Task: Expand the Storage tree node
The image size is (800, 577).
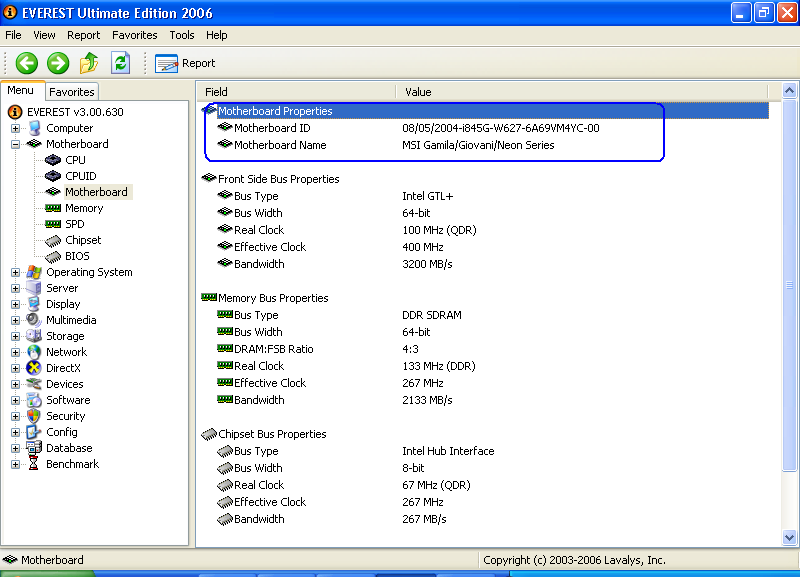Action: (x=15, y=337)
